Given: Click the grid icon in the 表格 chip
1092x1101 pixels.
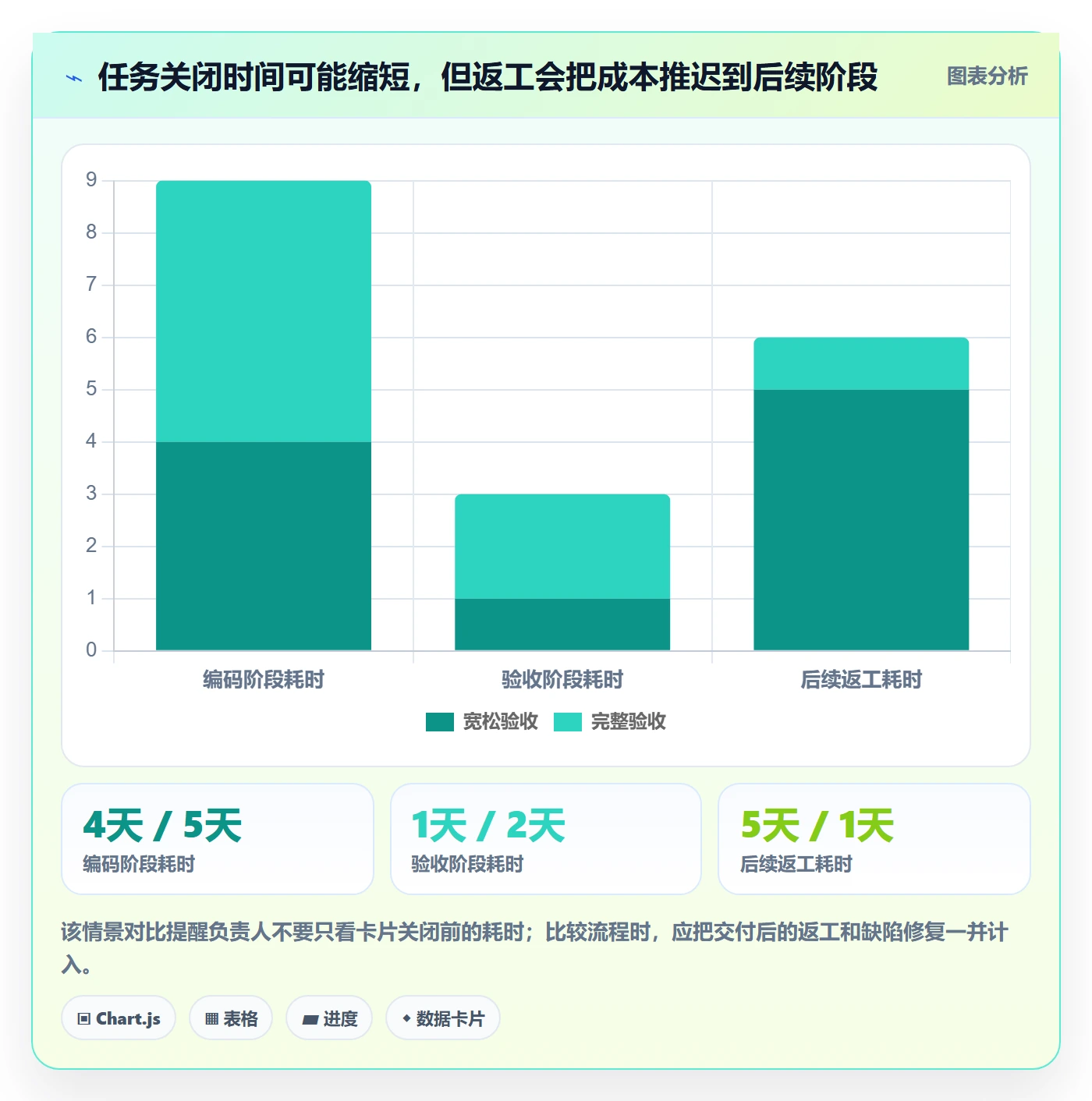Looking at the screenshot, I should (x=211, y=1018).
